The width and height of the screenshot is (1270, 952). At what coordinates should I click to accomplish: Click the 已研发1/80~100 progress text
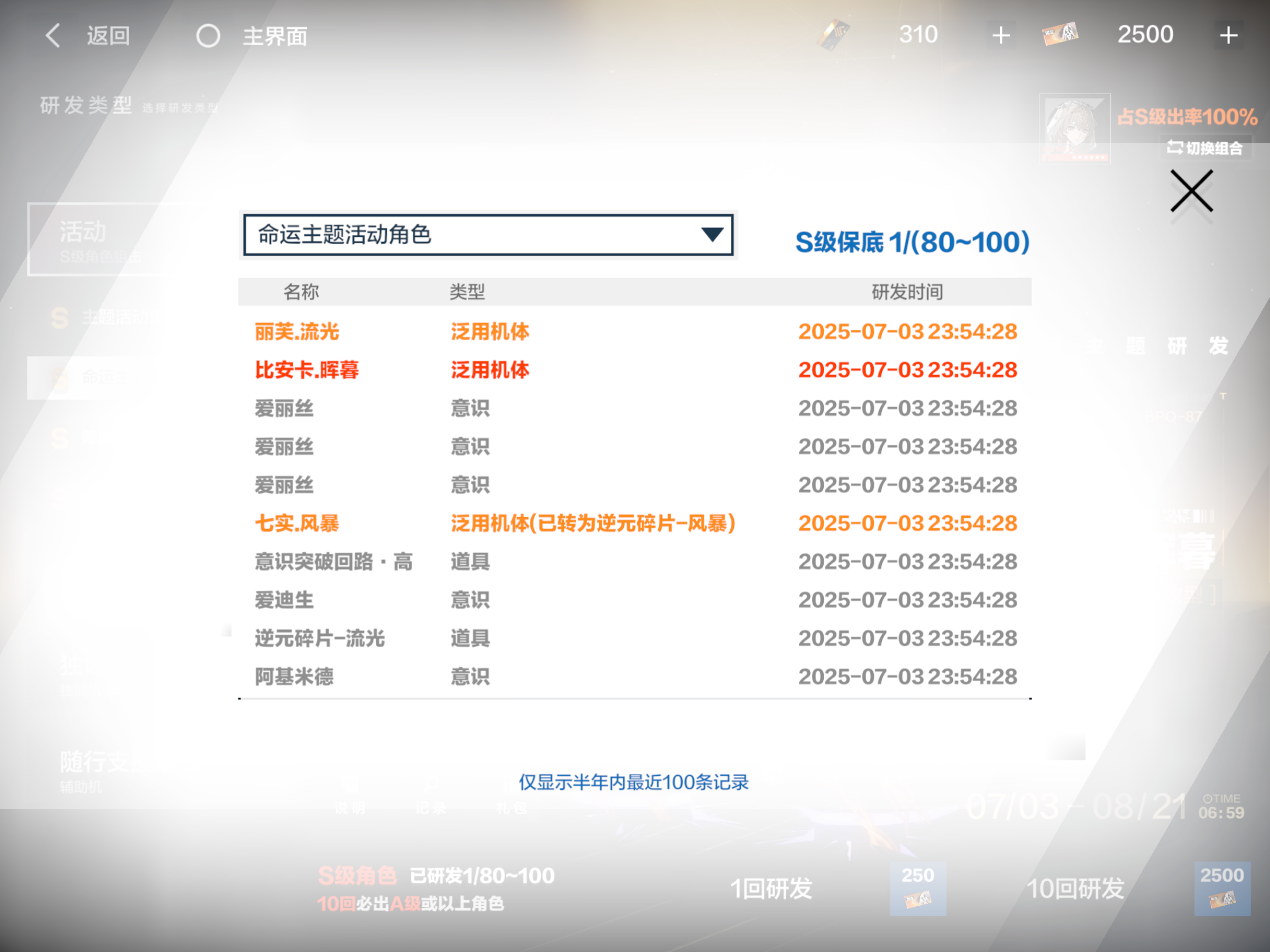(x=482, y=876)
